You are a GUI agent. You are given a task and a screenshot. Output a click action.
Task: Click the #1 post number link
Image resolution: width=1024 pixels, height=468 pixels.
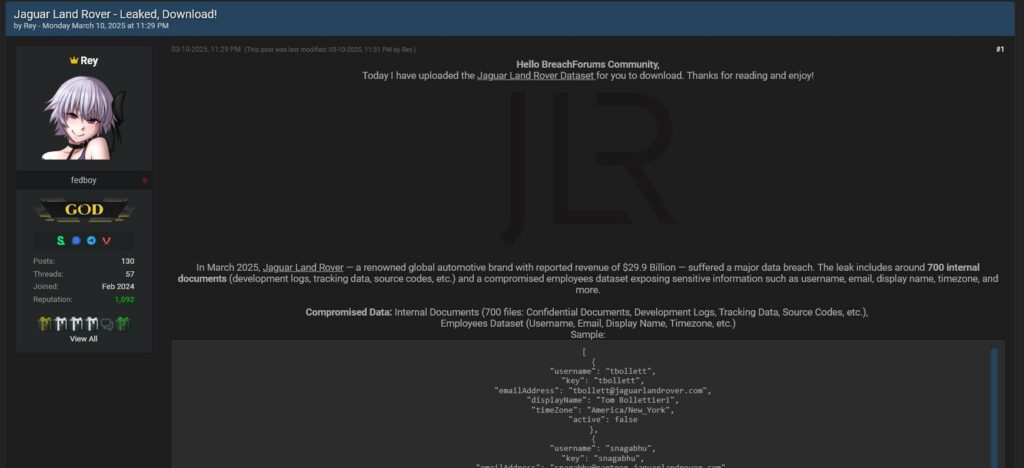999,49
